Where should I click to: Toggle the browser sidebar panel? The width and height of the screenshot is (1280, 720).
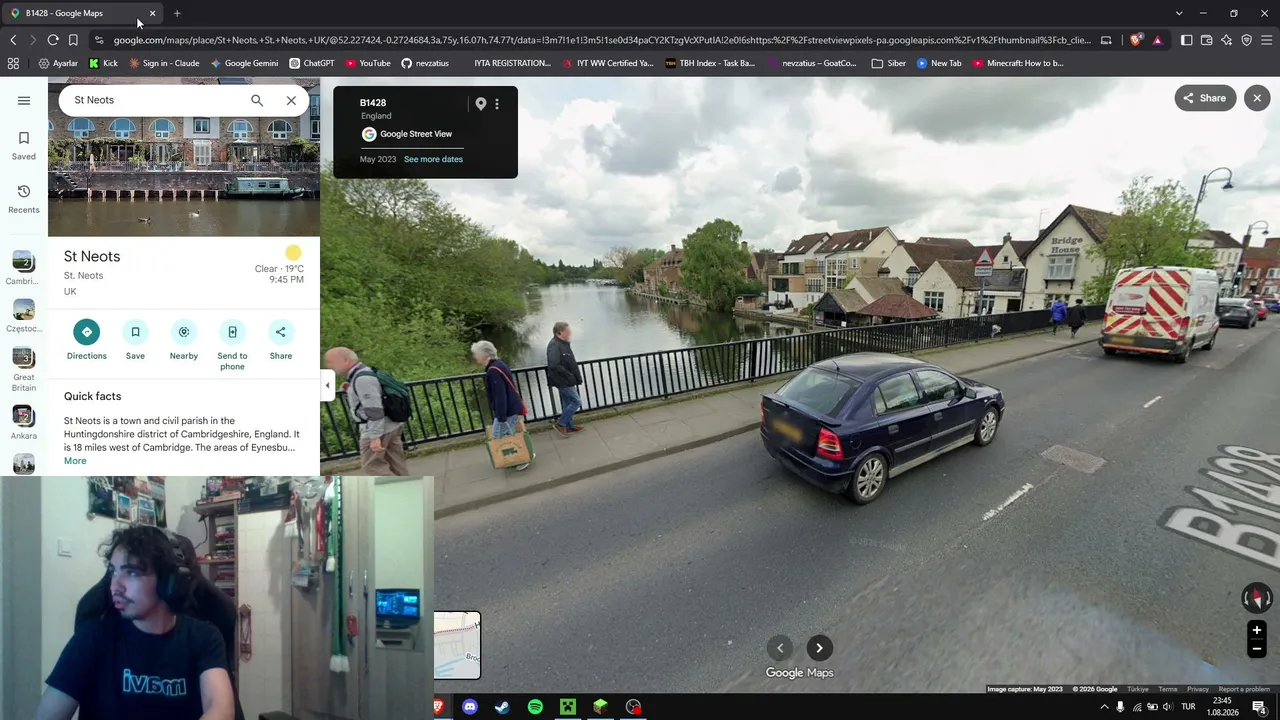pos(1186,40)
